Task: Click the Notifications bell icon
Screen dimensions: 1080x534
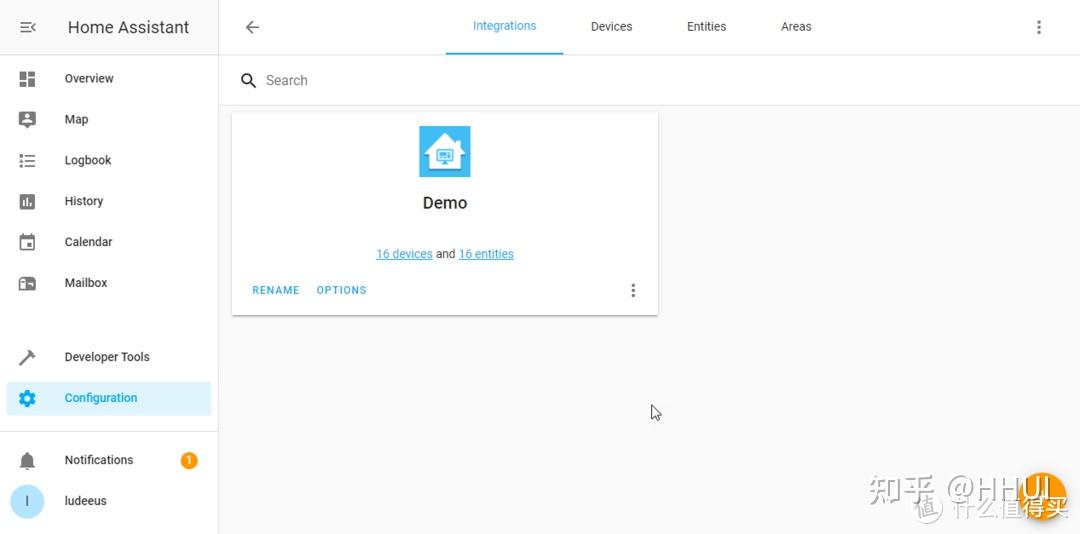Action: click(27, 460)
